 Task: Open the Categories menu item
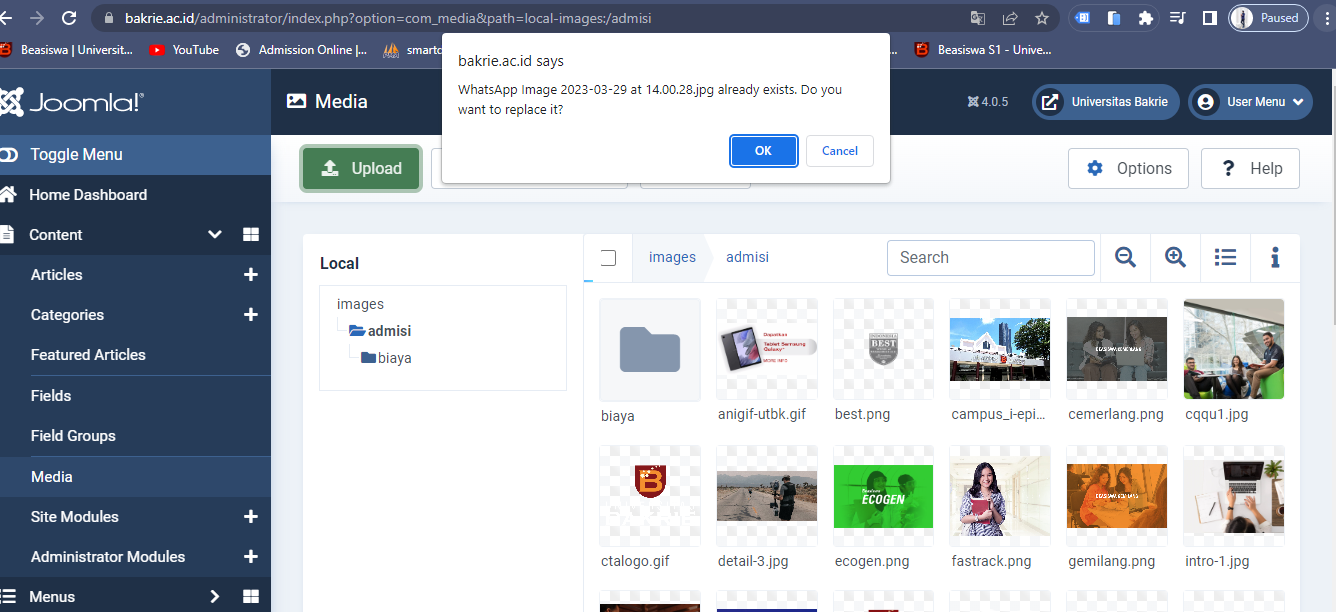pos(67,315)
